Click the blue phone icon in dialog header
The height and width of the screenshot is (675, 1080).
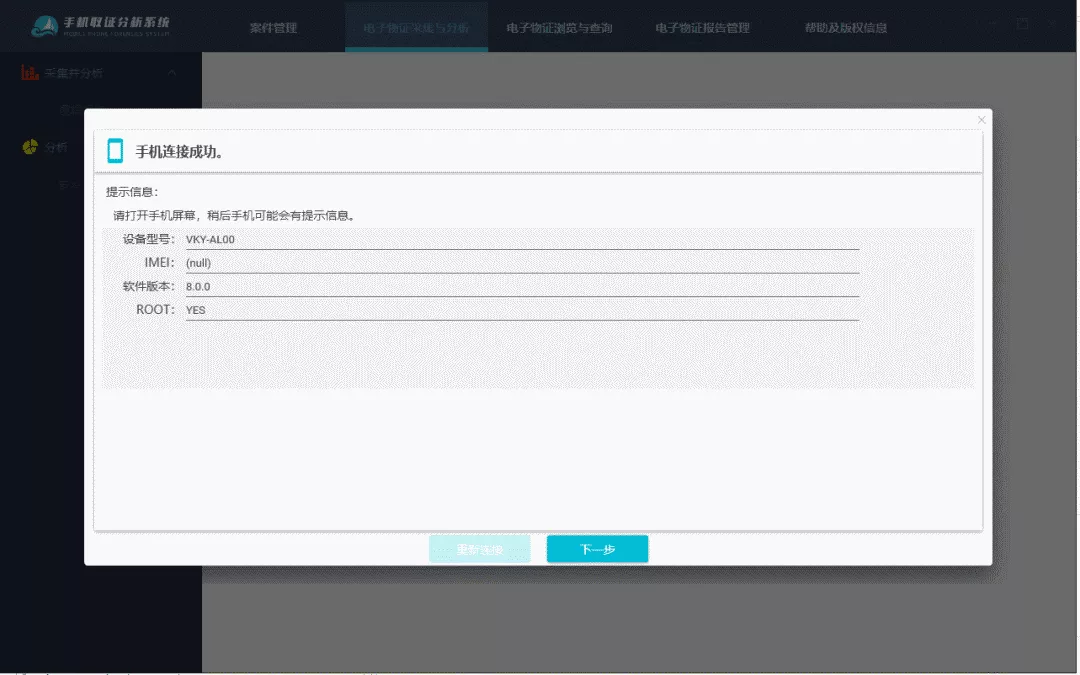tap(115, 151)
